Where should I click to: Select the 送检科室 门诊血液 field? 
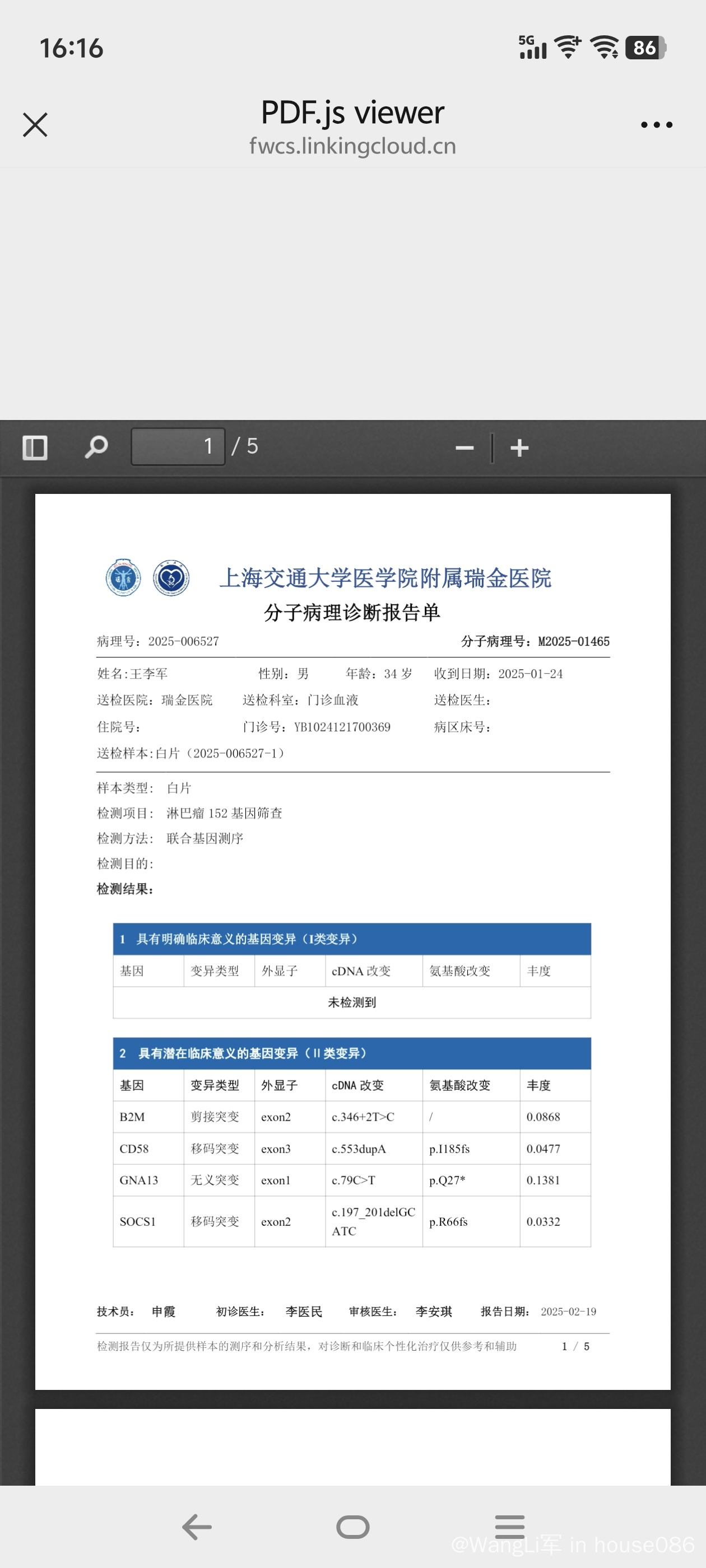[300, 700]
